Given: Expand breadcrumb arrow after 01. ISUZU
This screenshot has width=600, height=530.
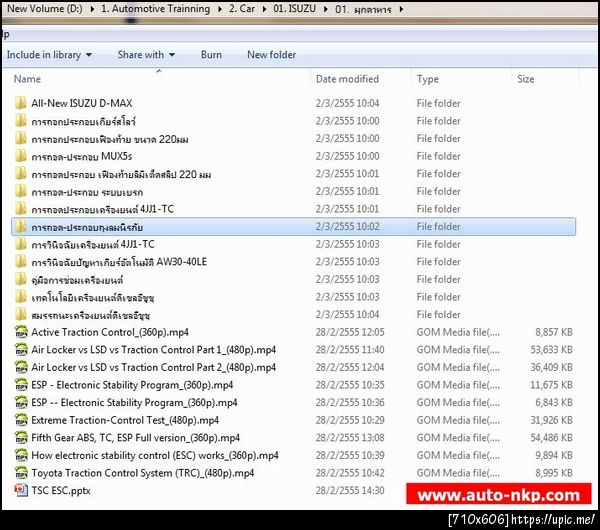Looking at the screenshot, I should pyautogui.click(x=326, y=9).
